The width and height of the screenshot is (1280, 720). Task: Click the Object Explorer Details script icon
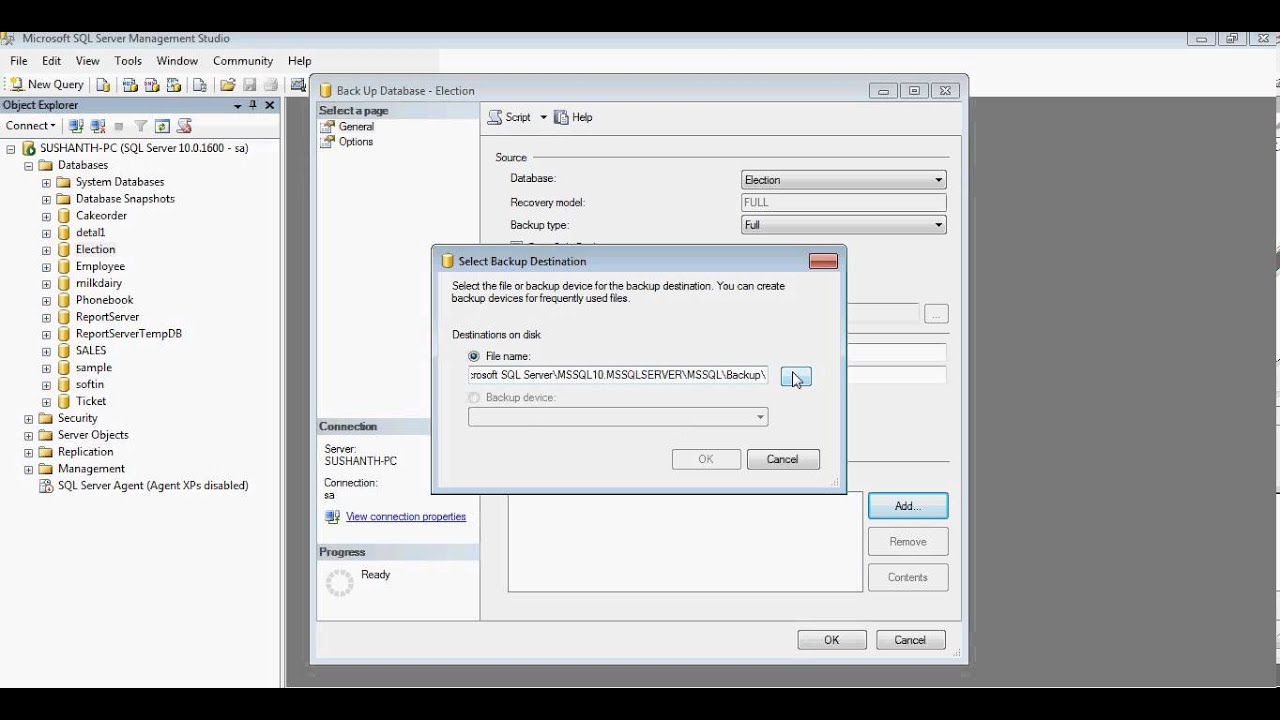(x=184, y=126)
